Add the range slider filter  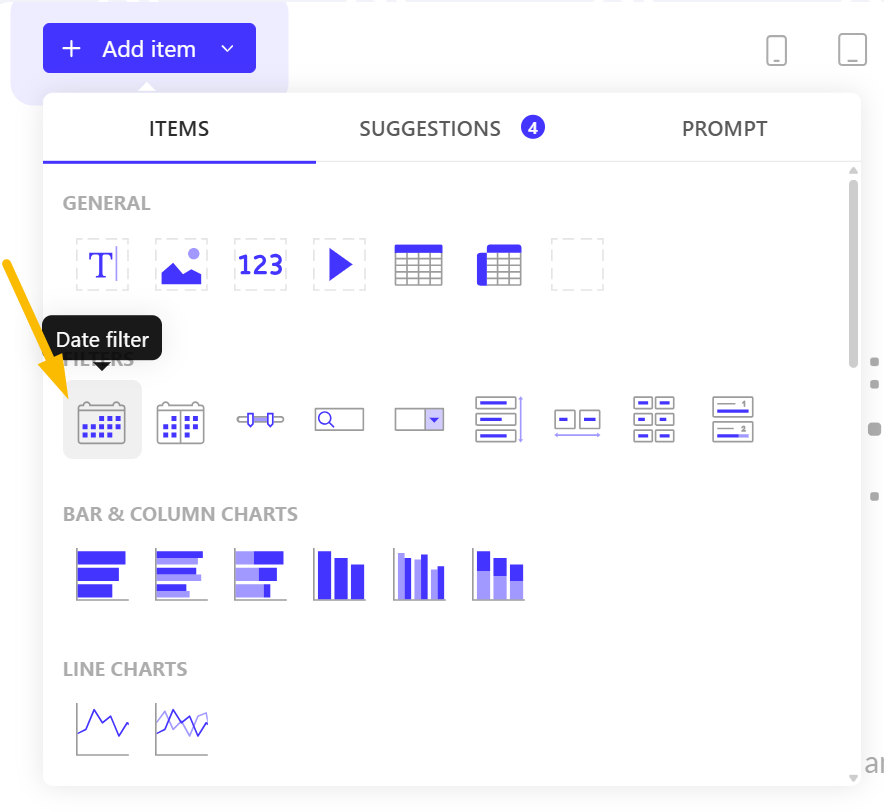[260, 420]
